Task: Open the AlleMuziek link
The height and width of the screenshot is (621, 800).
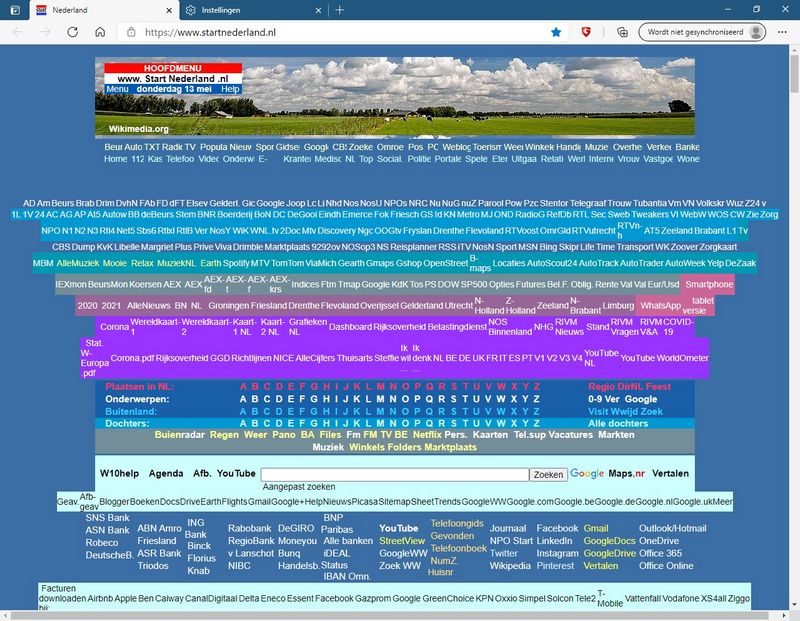Action: point(78,263)
